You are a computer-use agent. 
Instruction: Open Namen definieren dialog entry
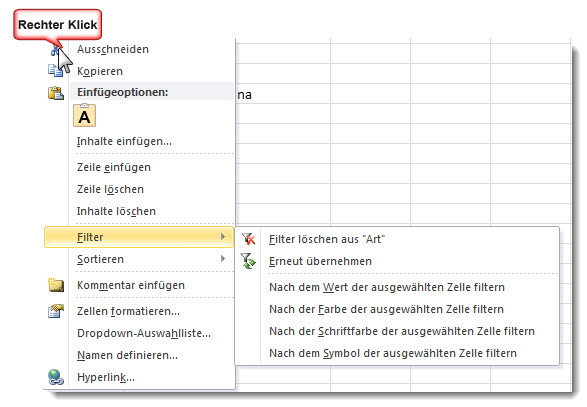point(127,355)
